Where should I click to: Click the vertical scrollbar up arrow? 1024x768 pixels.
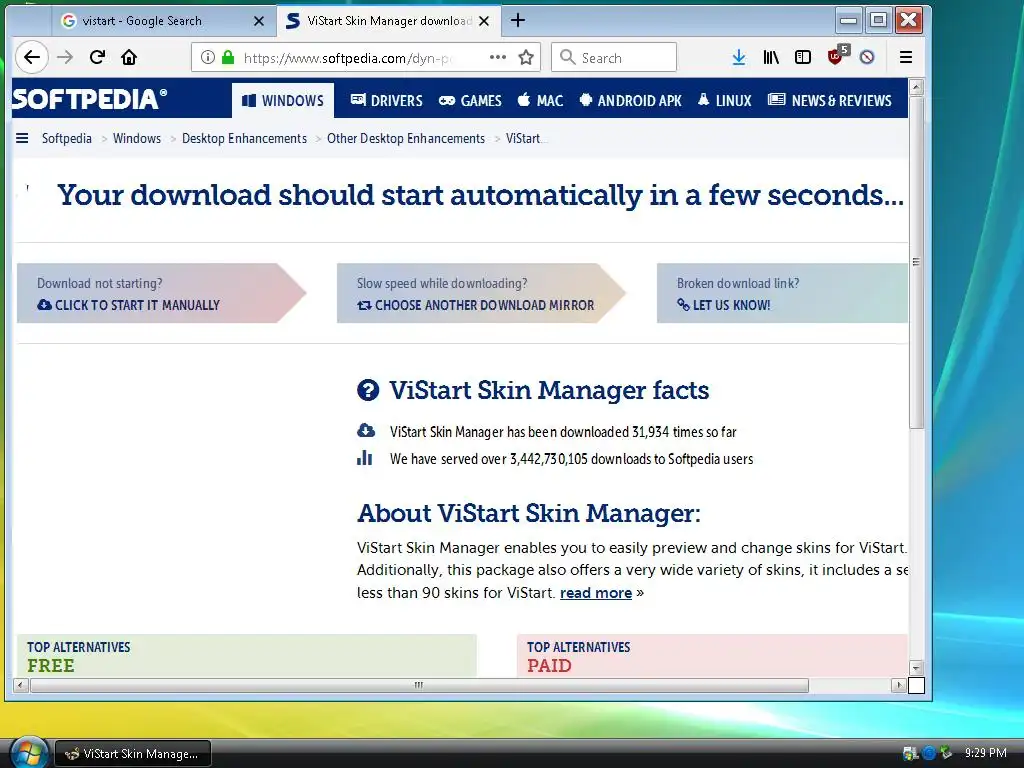(916, 86)
